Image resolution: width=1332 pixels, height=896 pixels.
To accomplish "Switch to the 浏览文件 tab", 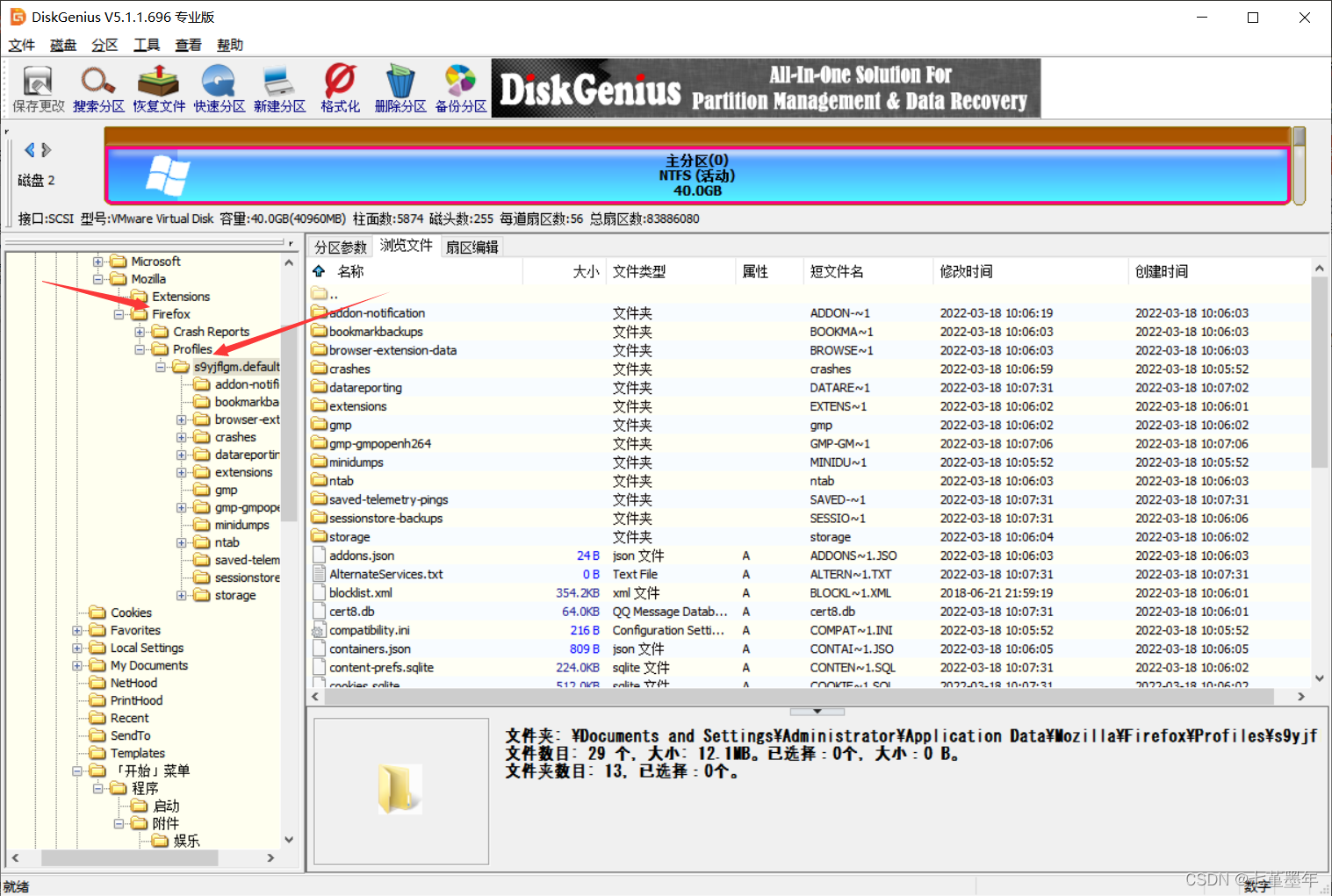I will [x=407, y=246].
